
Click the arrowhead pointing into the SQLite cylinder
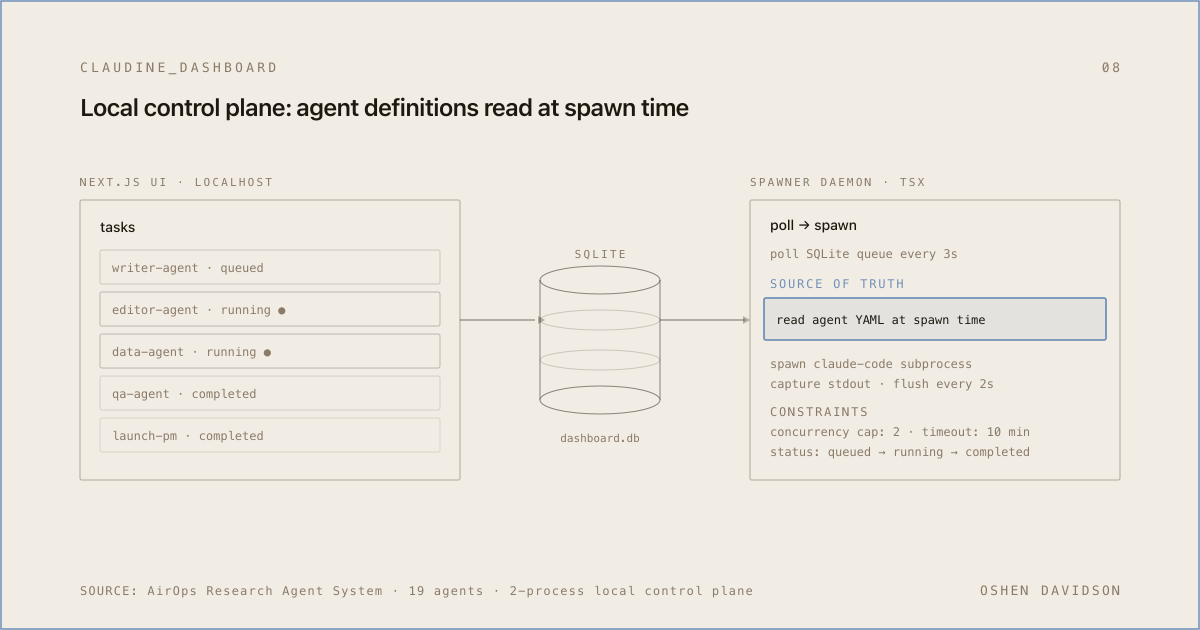point(541,320)
